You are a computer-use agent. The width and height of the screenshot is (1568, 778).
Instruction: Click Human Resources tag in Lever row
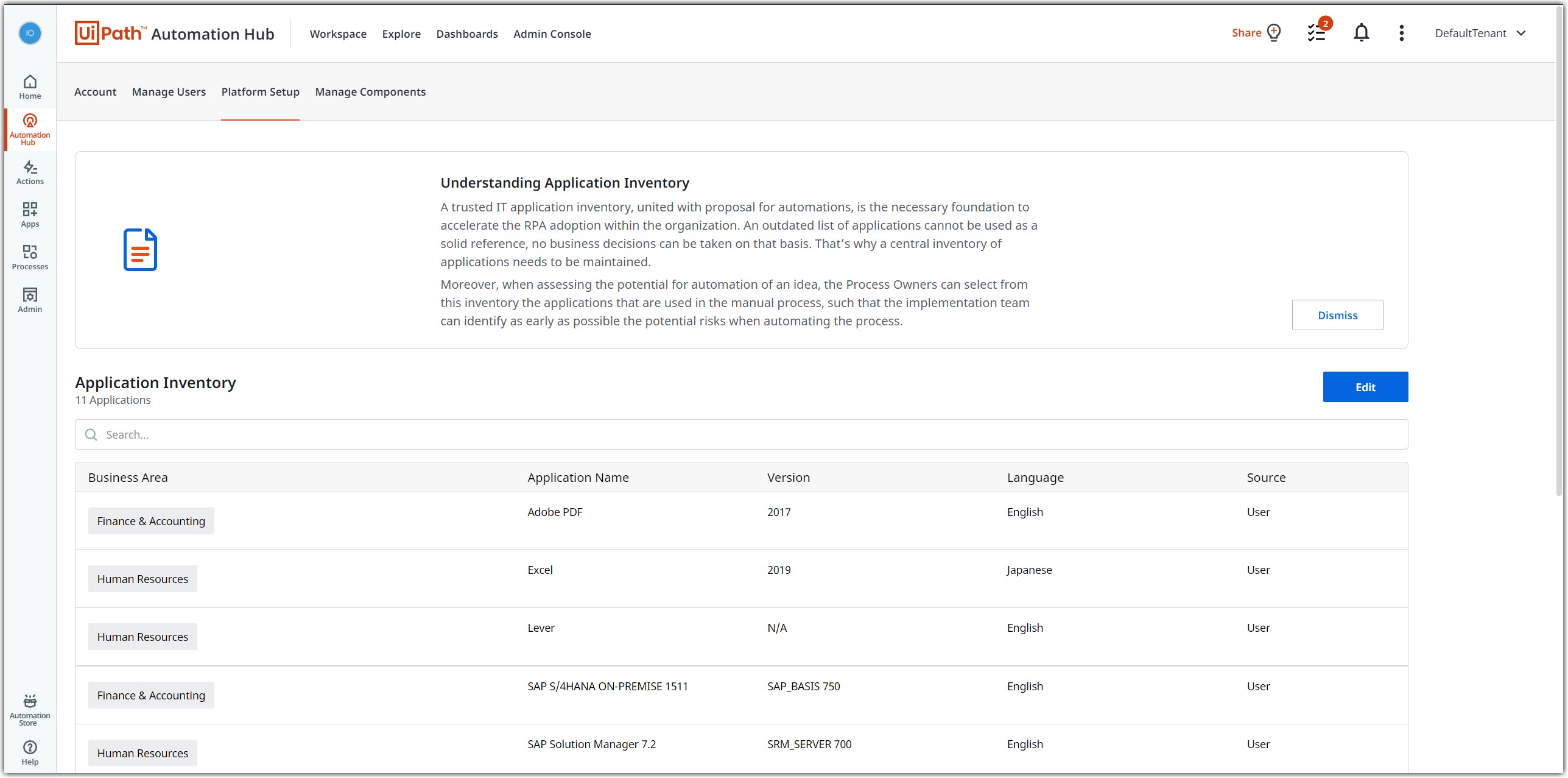click(x=142, y=637)
